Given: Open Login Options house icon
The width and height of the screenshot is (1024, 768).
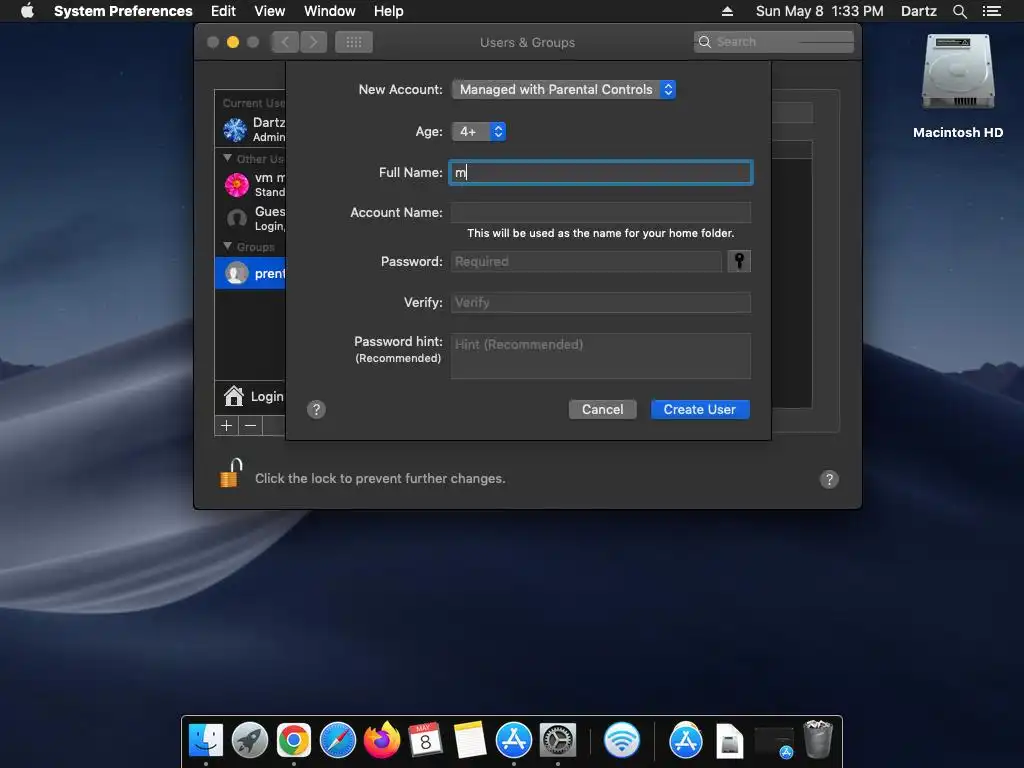Looking at the screenshot, I should click(x=233, y=396).
